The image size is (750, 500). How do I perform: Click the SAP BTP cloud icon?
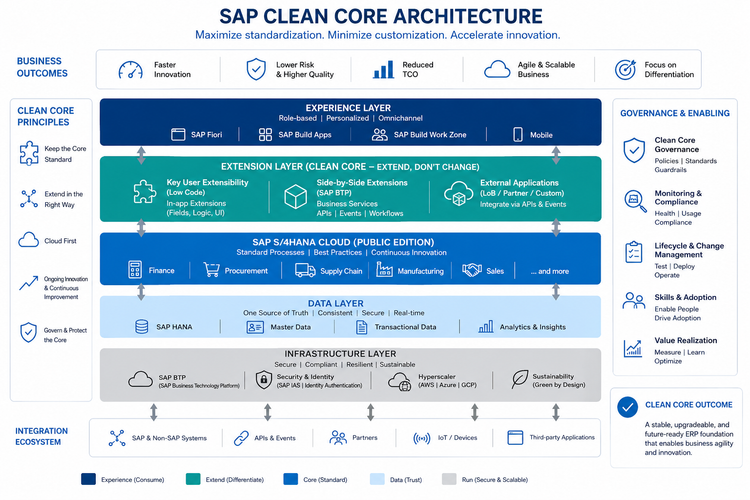(x=141, y=379)
